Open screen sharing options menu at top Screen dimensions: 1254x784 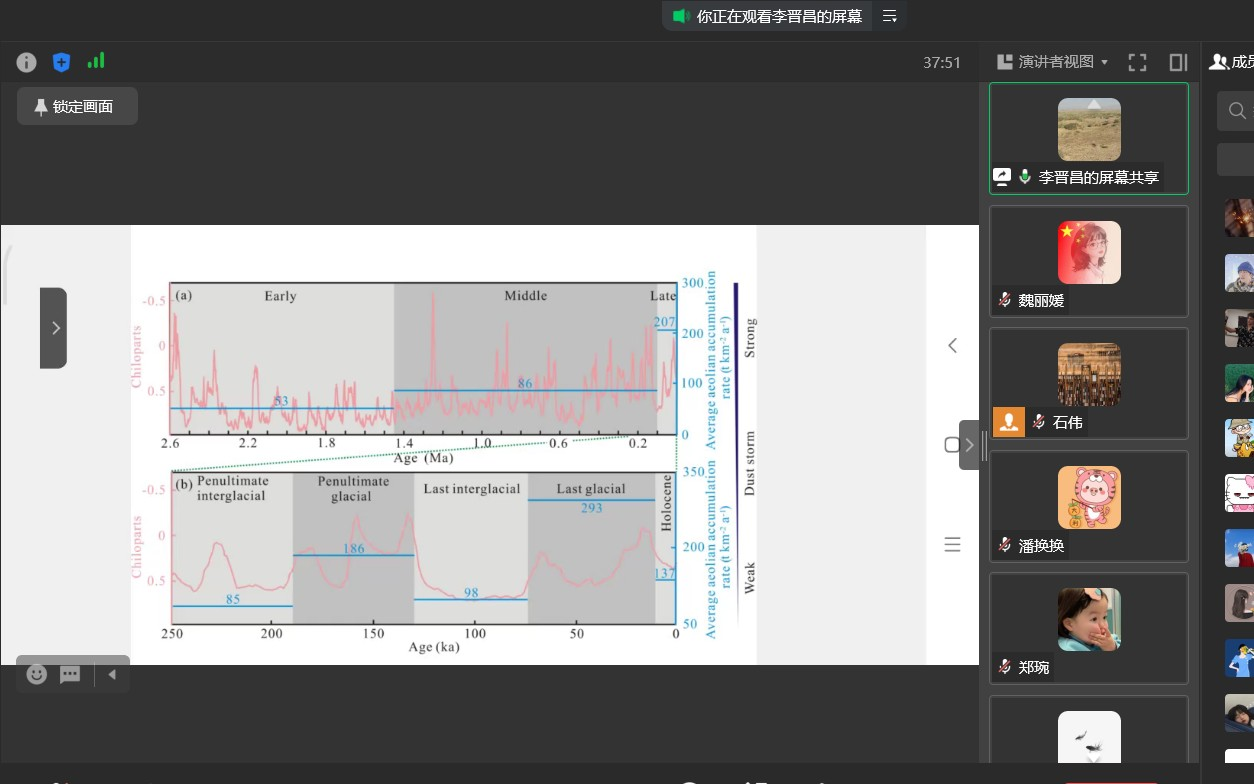[x=889, y=16]
